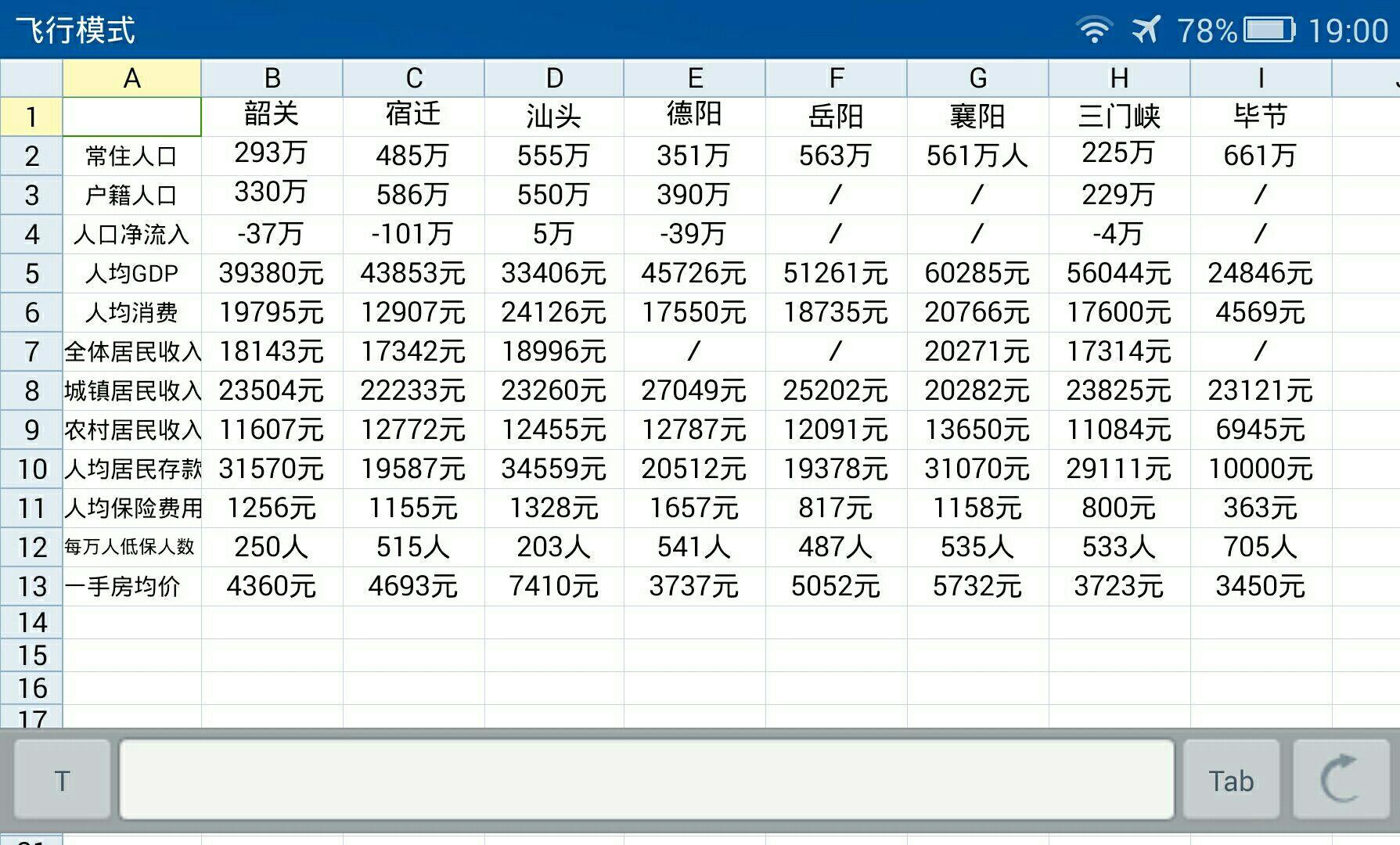
Task: Click the 19:00 clock in status bar
Action: tap(1348, 31)
